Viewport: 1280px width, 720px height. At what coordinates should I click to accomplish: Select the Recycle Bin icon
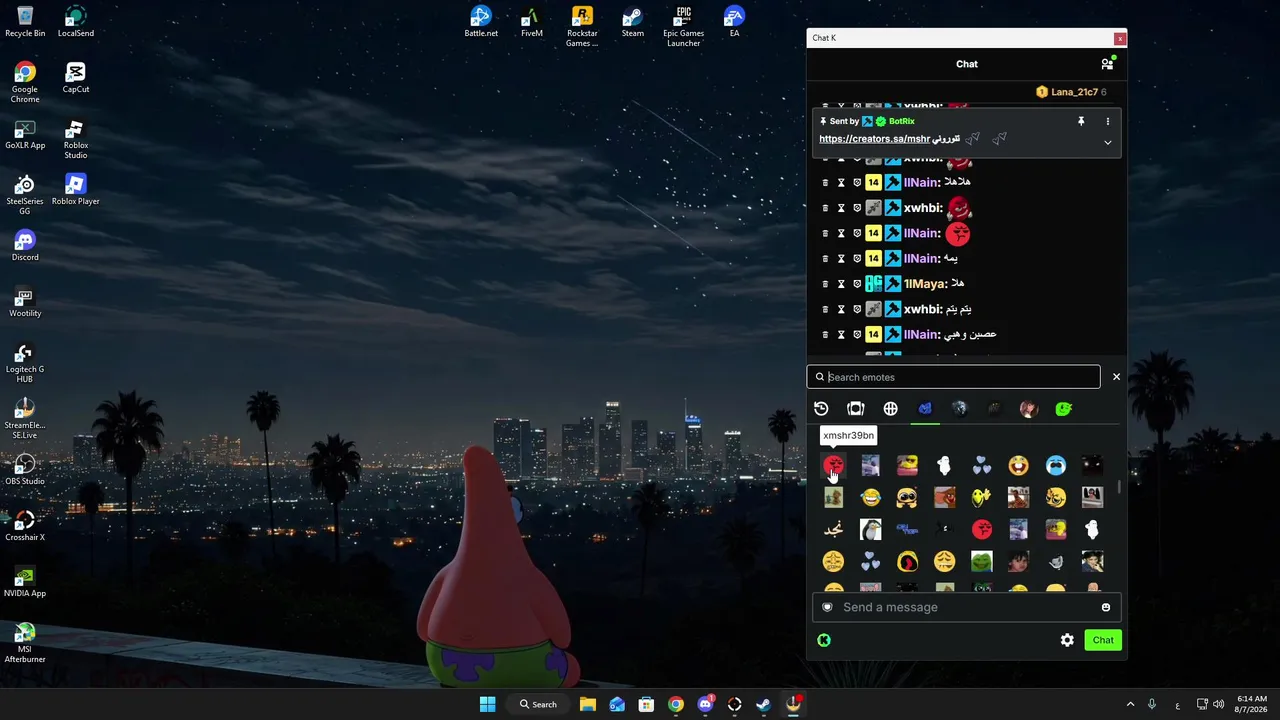tap(25, 22)
